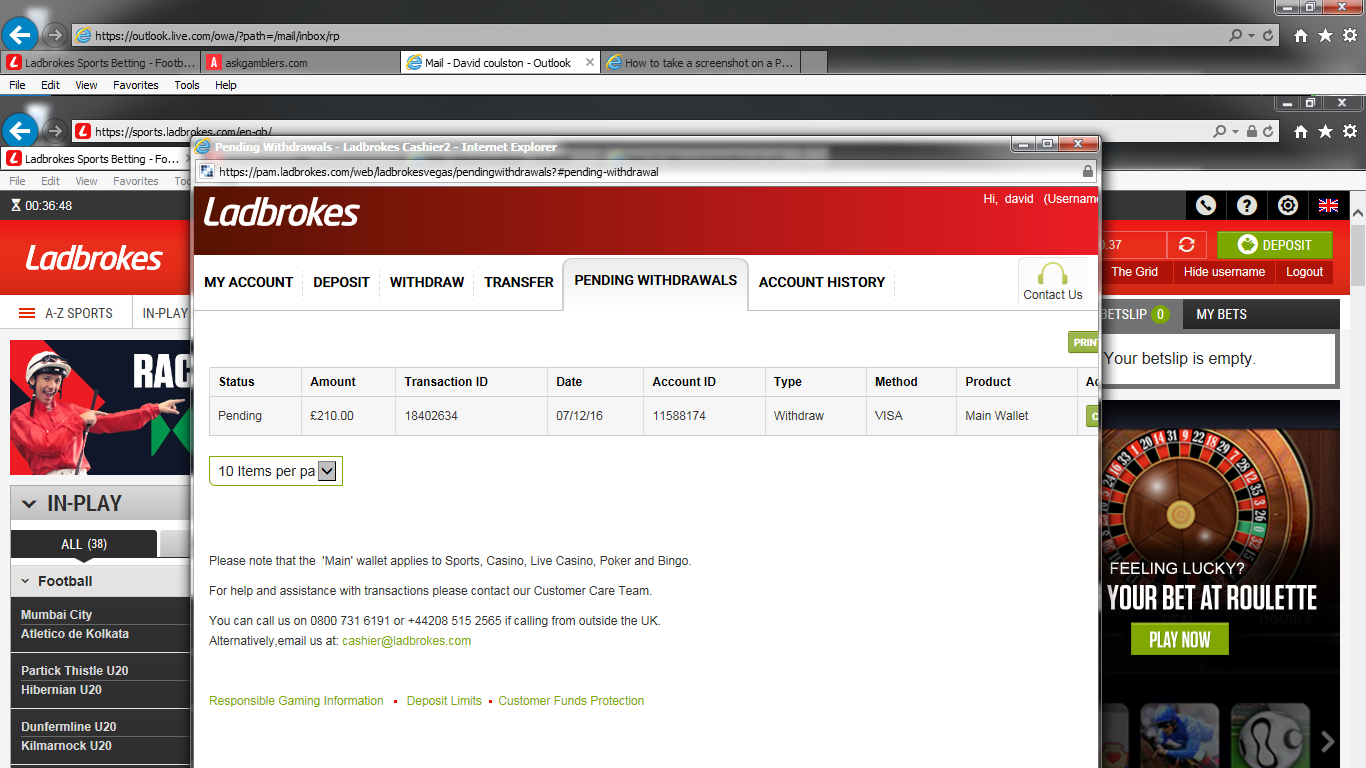1366x768 pixels.
Task: Click the Ladbrokes logo in cashier popup
Action: tap(281, 212)
